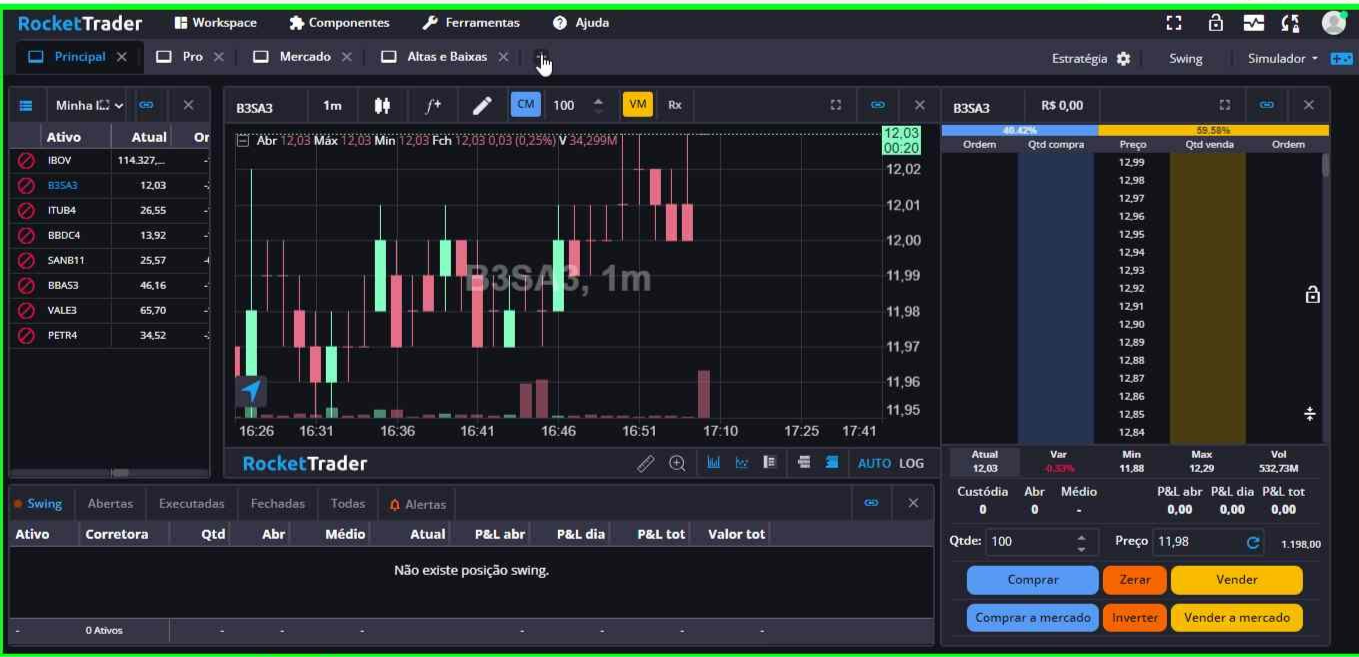
Task: Click the Comprar buy button
Action: click(x=1033, y=580)
